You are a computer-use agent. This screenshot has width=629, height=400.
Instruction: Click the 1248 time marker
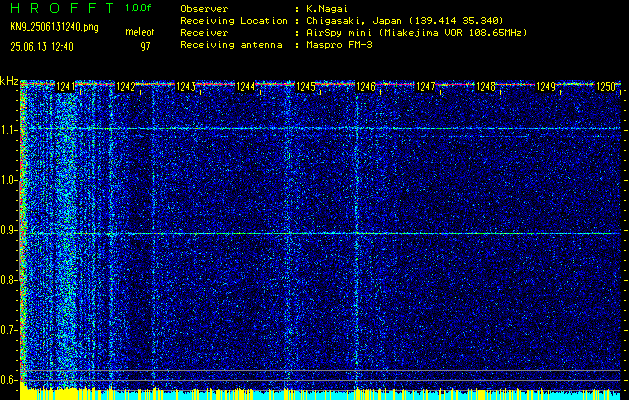click(x=486, y=87)
